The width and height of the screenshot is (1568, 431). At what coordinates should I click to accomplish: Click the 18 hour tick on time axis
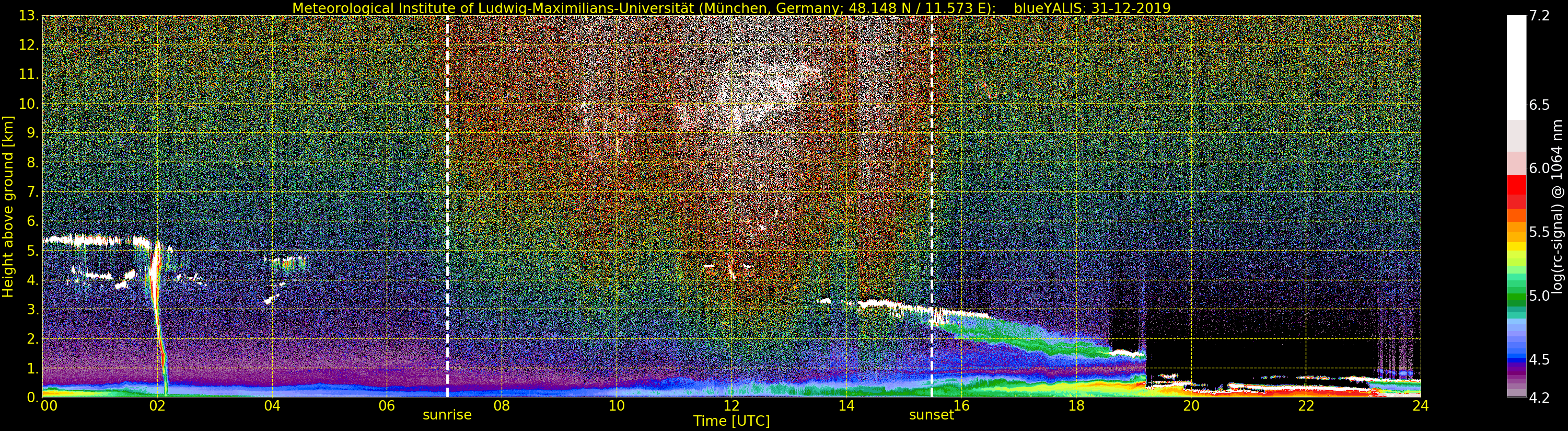click(1076, 405)
